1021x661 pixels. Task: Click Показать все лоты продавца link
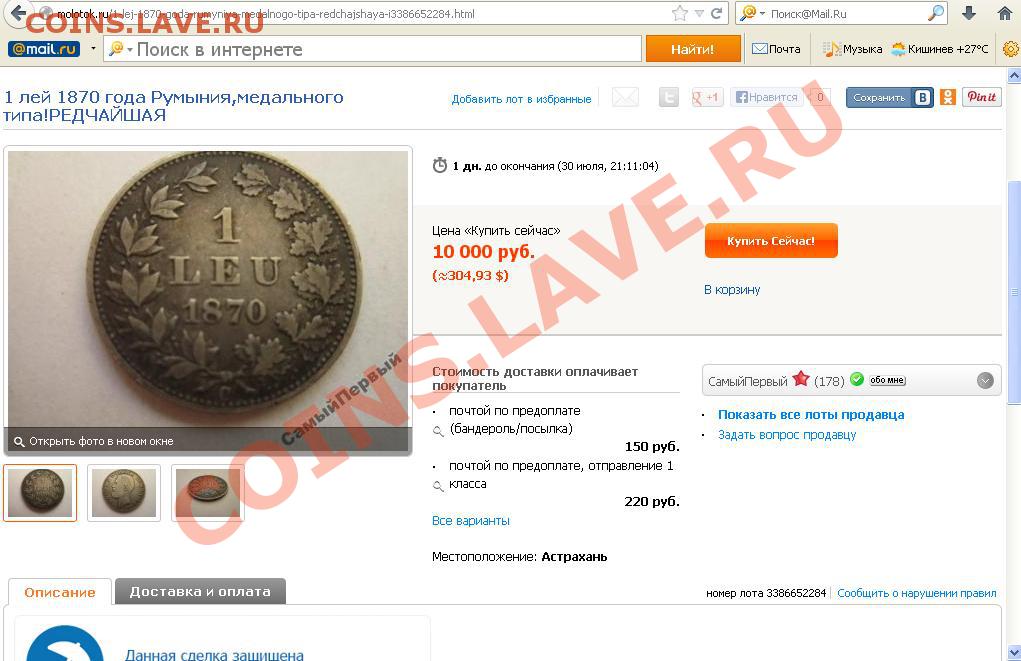coord(811,415)
